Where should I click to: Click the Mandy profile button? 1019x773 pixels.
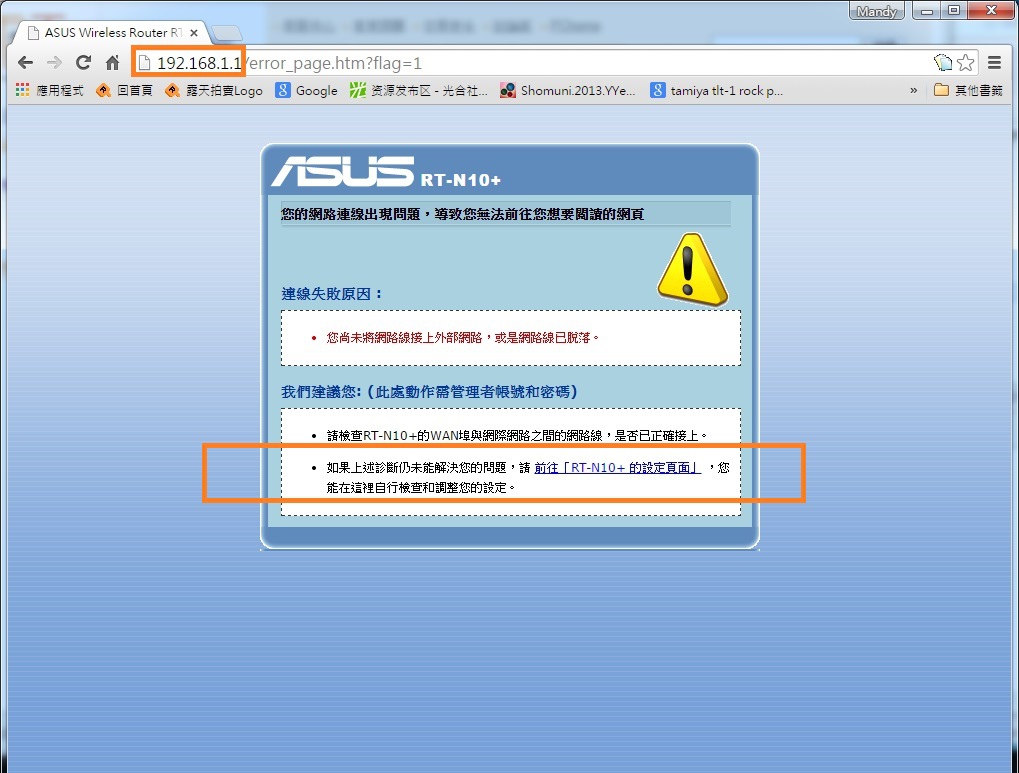876,11
